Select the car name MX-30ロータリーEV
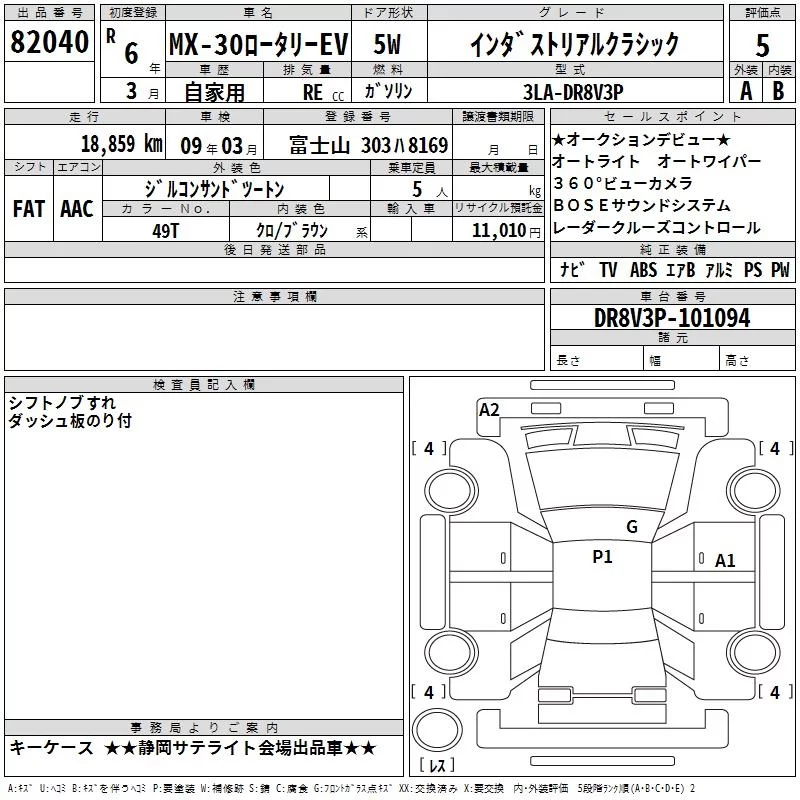The width and height of the screenshot is (800, 800). [258, 44]
